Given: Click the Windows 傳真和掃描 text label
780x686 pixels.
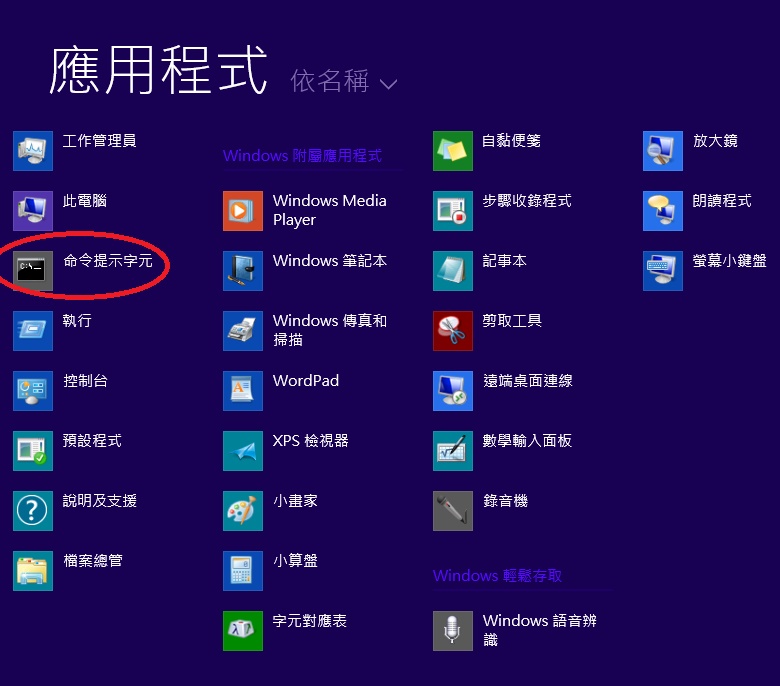Looking at the screenshot, I should pos(330,330).
